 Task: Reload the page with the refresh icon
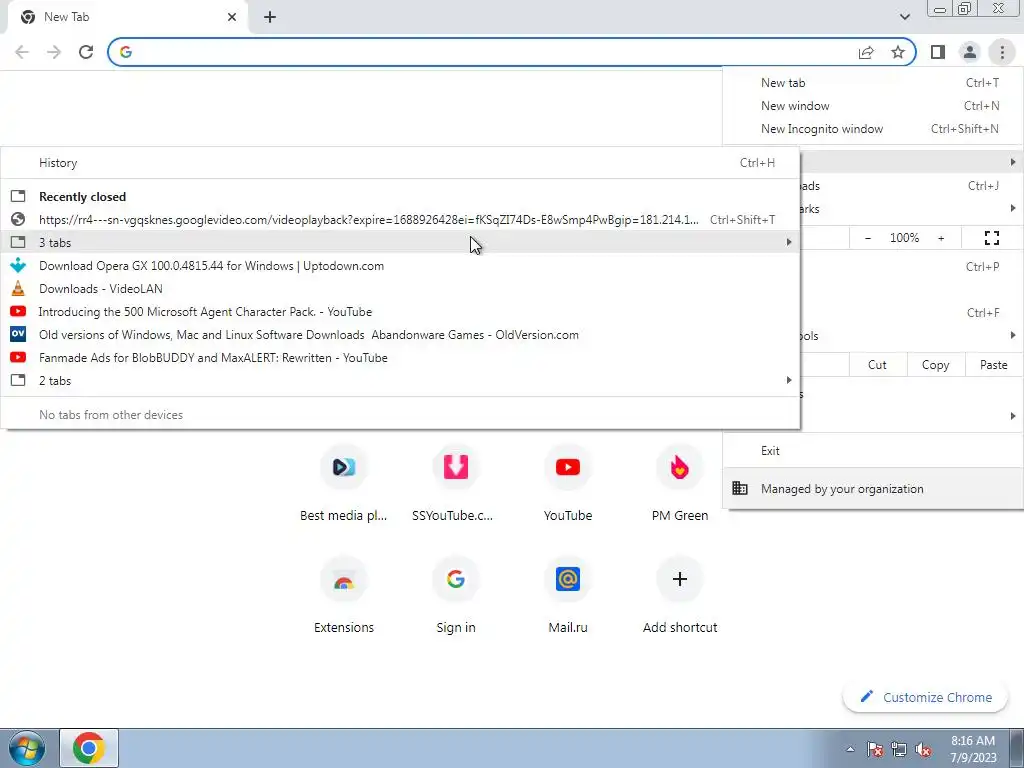coord(86,52)
